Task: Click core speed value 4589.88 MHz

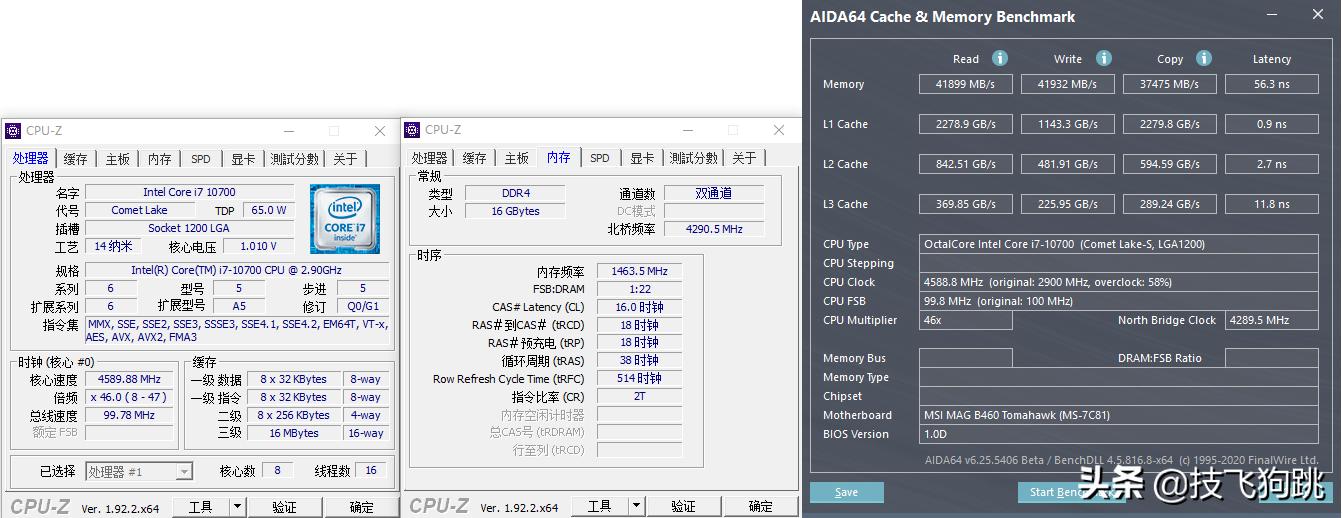Action: click(x=129, y=379)
